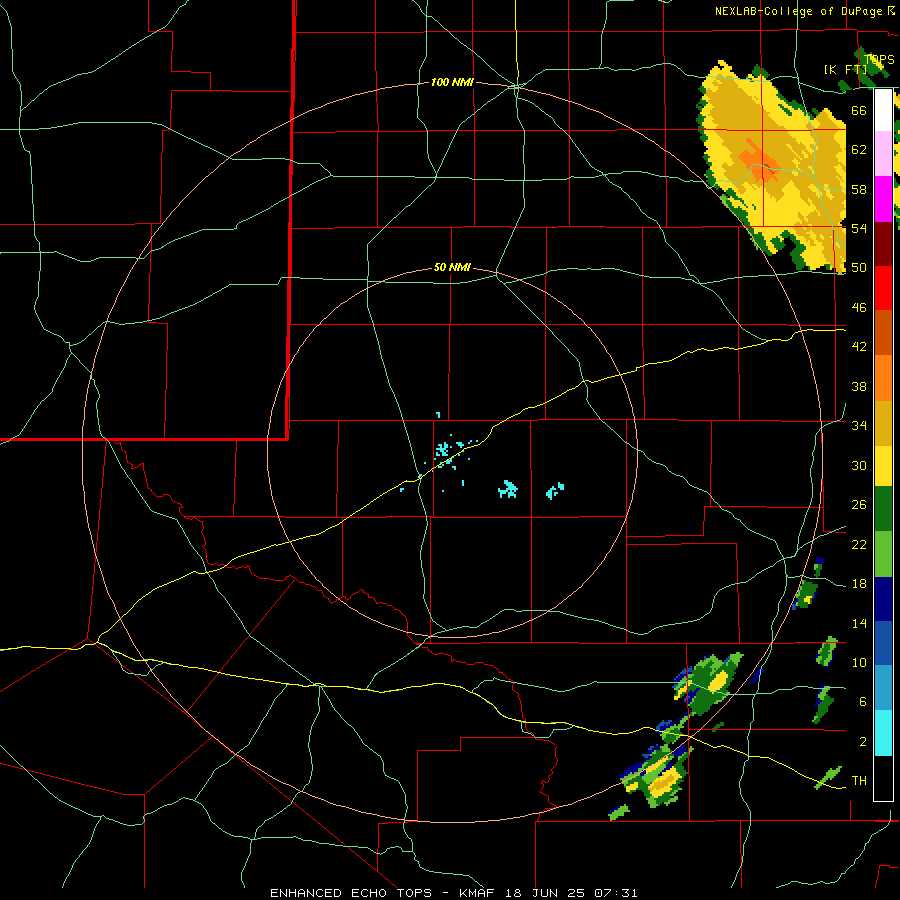
Task: Select the white swatch at top of legend
Action: [x=883, y=110]
